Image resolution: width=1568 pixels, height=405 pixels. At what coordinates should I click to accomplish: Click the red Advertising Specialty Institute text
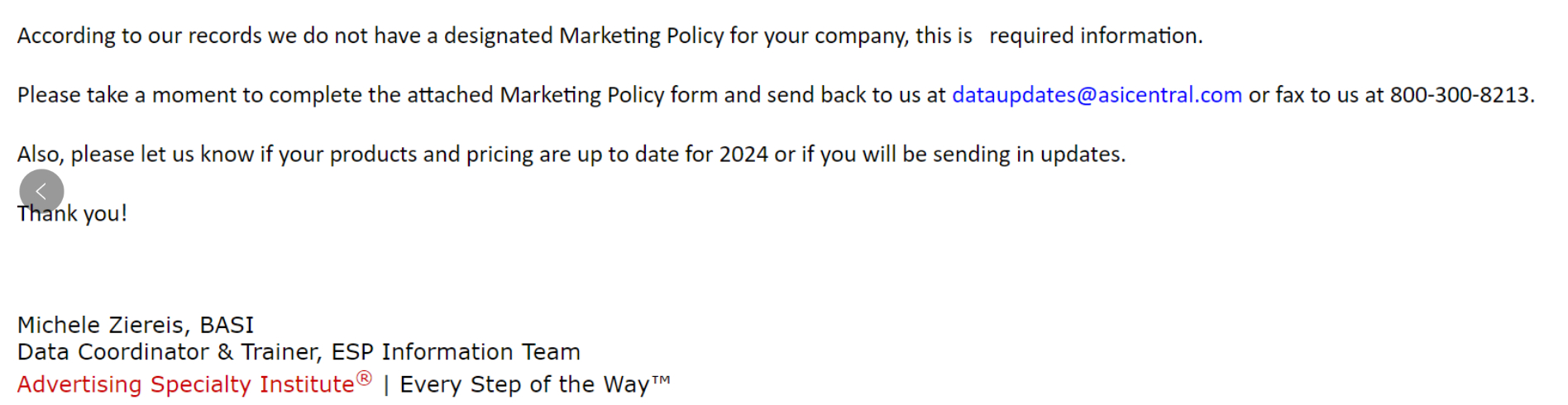186,384
